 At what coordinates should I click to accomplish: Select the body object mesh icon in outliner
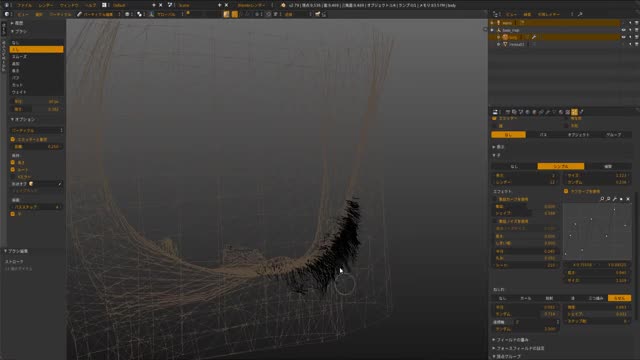(x=505, y=37)
